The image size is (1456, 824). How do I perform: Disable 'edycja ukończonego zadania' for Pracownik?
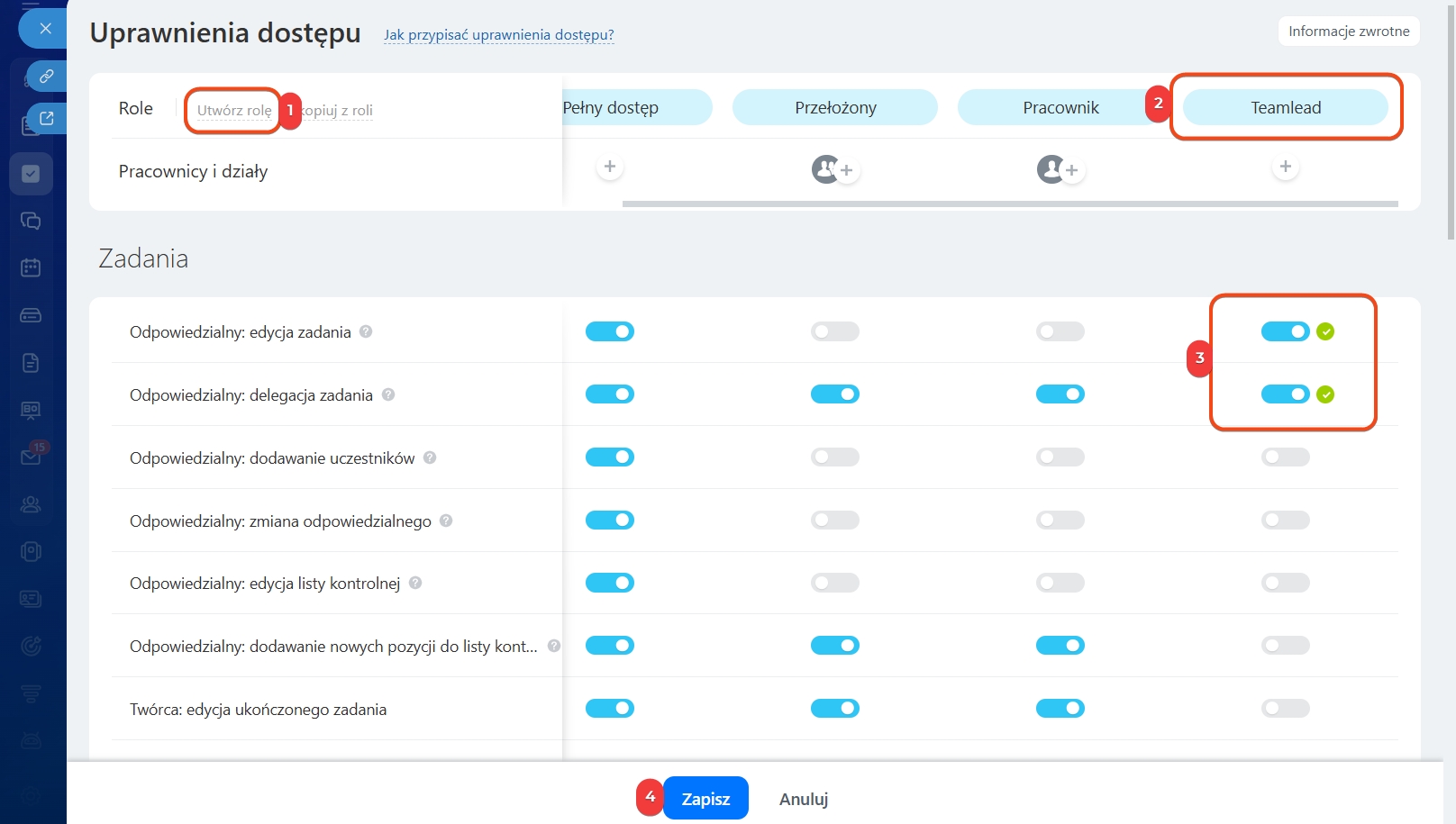click(x=1060, y=709)
